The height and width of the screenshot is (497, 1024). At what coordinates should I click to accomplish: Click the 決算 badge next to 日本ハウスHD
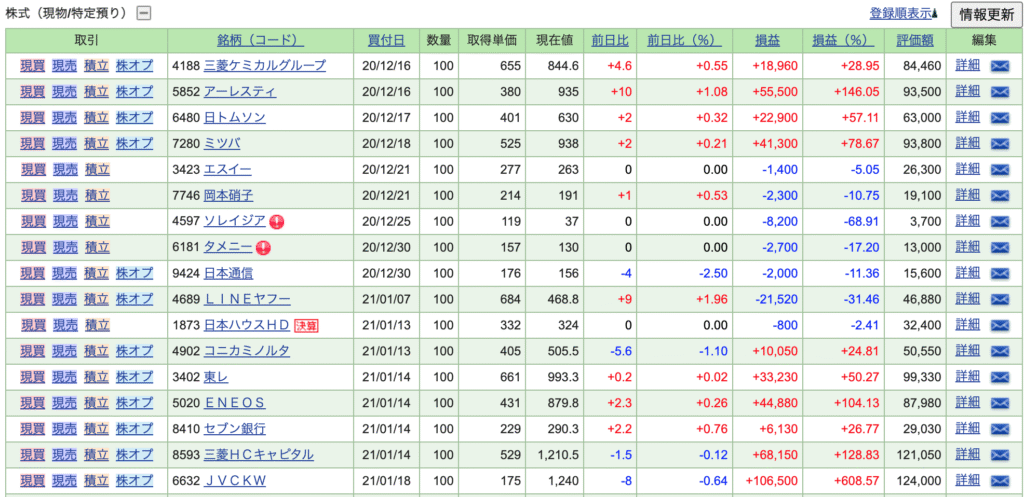click(306, 326)
